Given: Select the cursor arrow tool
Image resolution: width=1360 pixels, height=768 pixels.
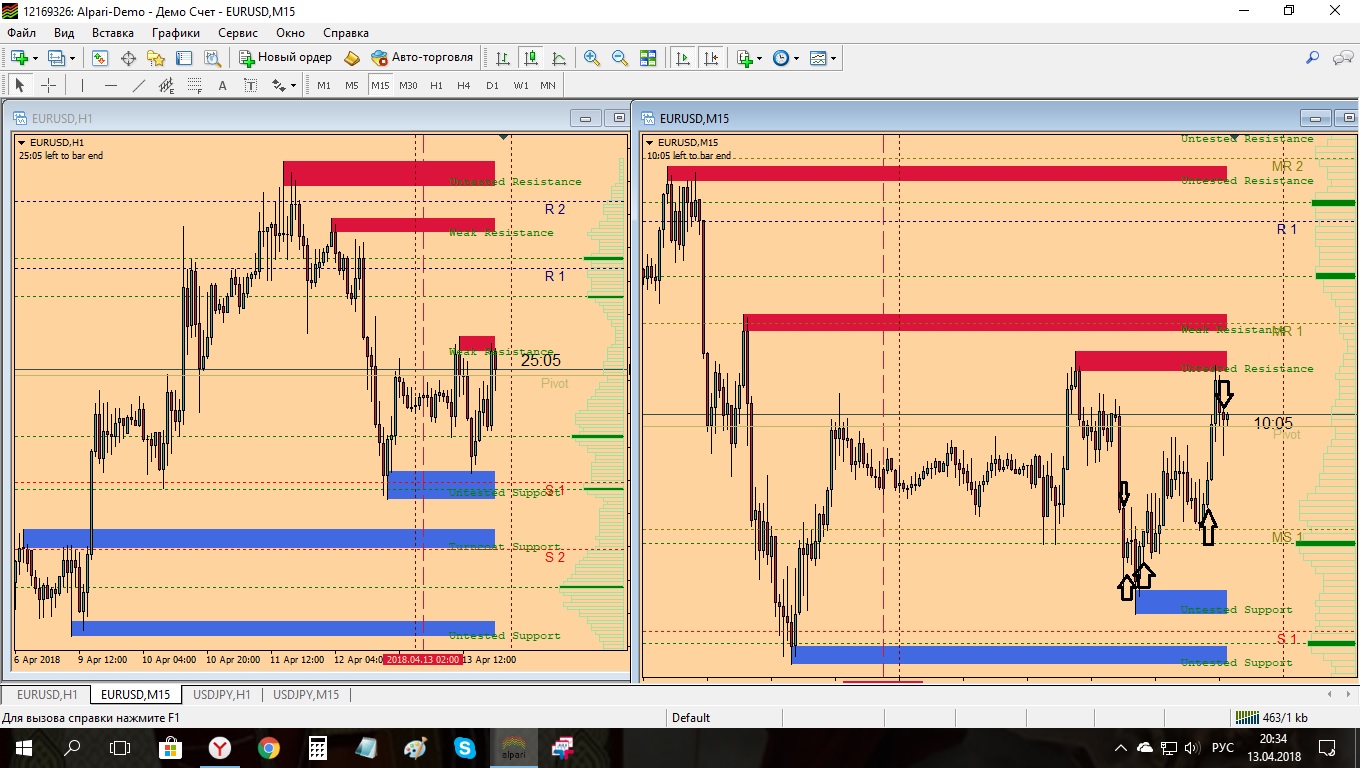Looking at the screenshot, I should tap(19, 85).
